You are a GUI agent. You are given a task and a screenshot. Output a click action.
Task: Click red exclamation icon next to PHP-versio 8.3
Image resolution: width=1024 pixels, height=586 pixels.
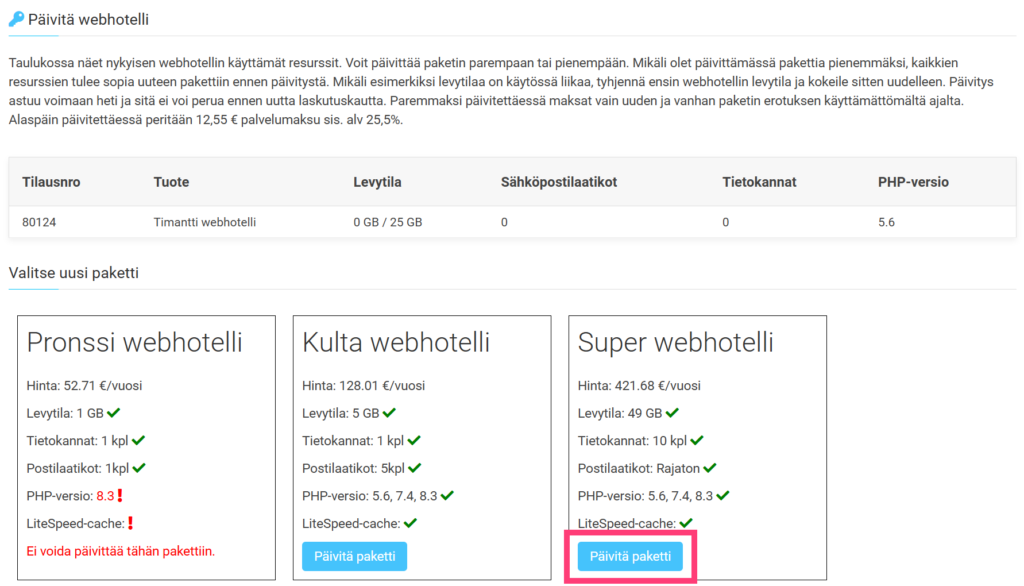tap(120, 496)
